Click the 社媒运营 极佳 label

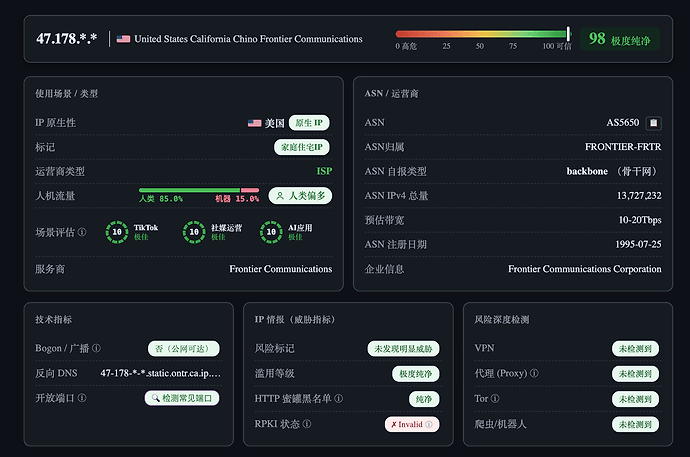218,237
